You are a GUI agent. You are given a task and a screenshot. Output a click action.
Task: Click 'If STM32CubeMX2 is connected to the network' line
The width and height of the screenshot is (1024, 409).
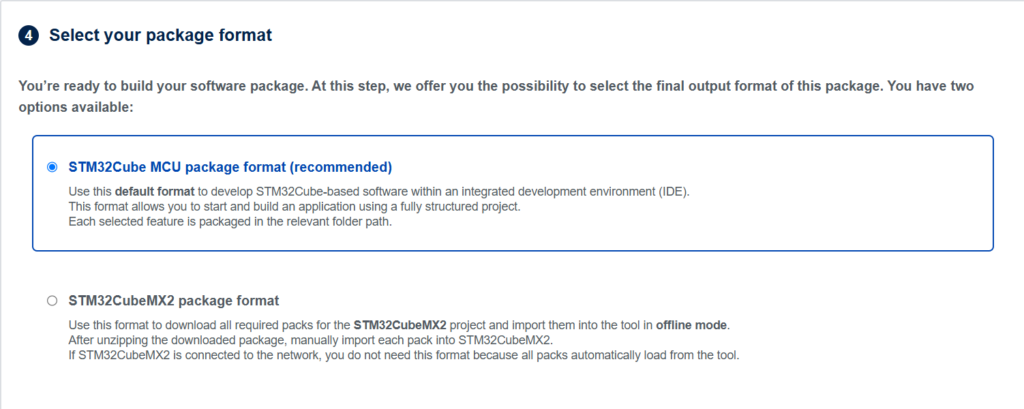(404, 357)
